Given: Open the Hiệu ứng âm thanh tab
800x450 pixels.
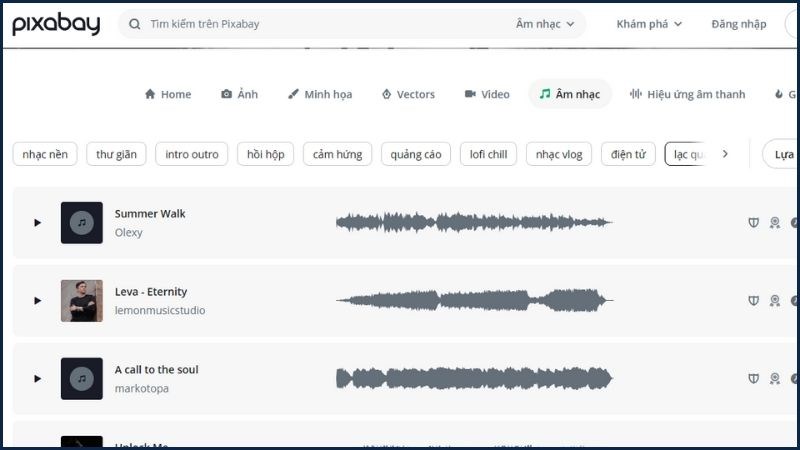Looking at the screenshot, I should (687, 94).
